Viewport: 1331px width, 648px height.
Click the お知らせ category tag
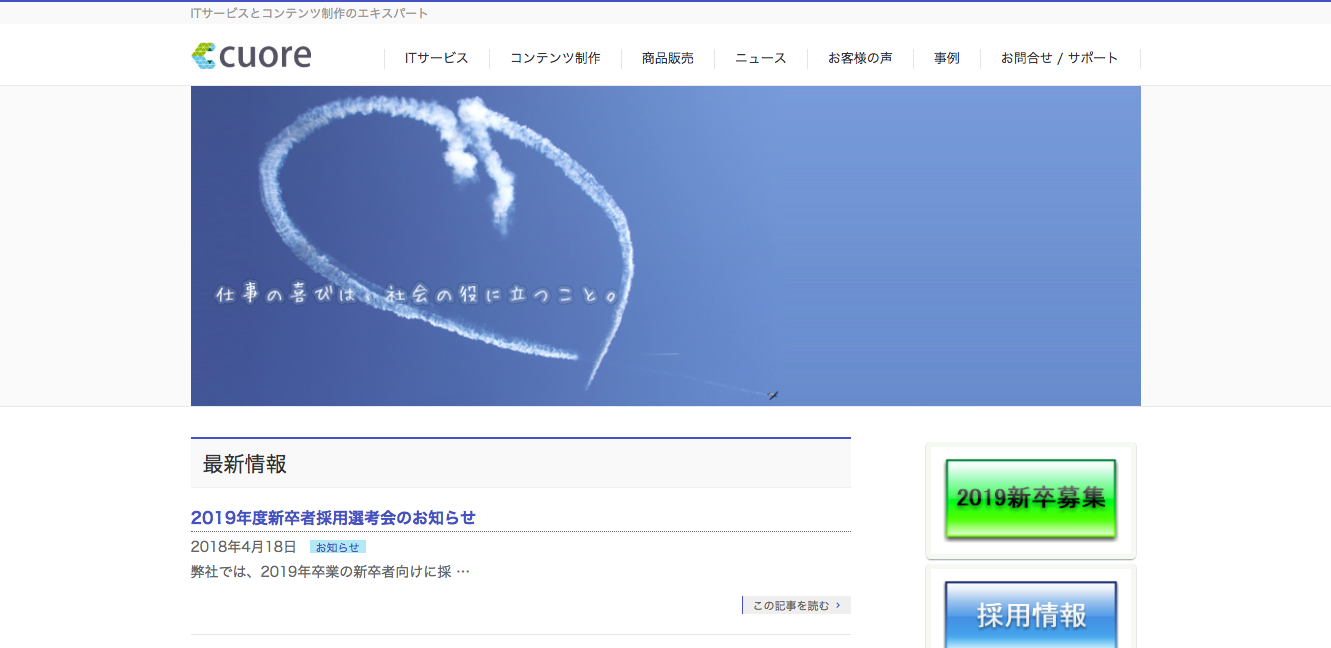pyautogui.click(x=338, y=547)
